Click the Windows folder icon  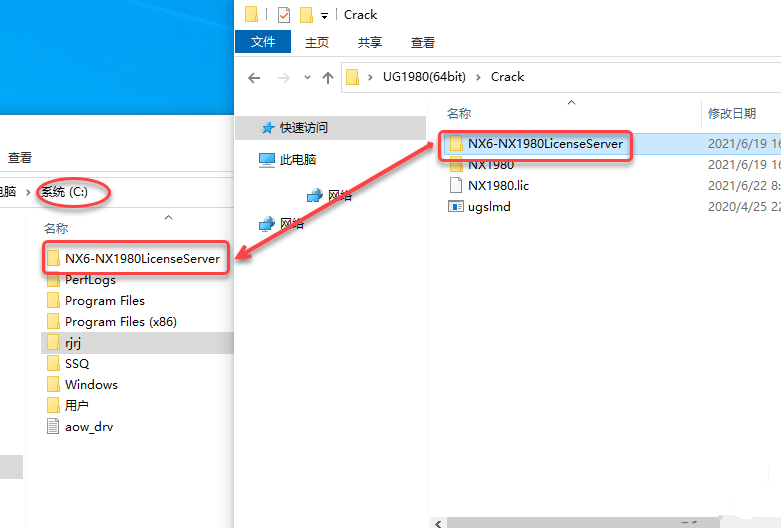point(53,385)
